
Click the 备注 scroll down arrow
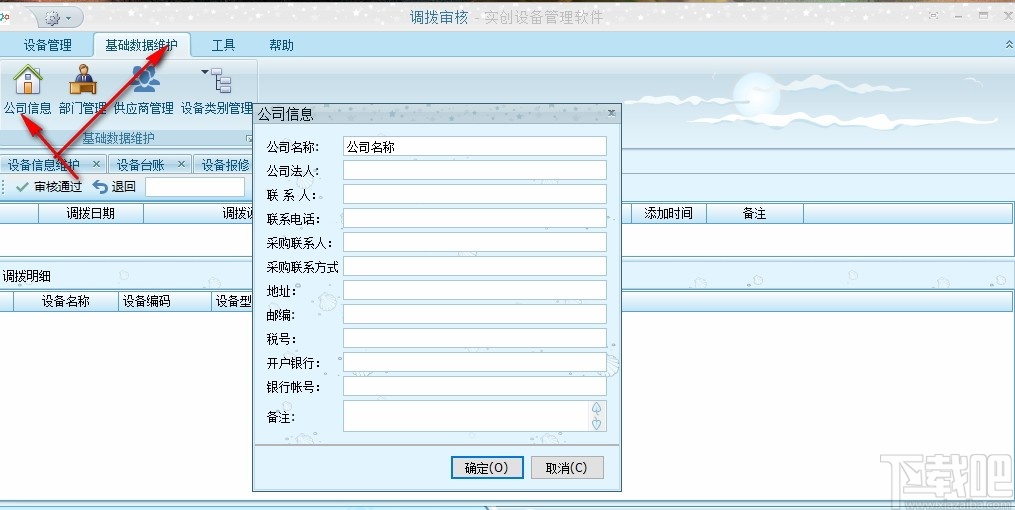click(597, 424)
